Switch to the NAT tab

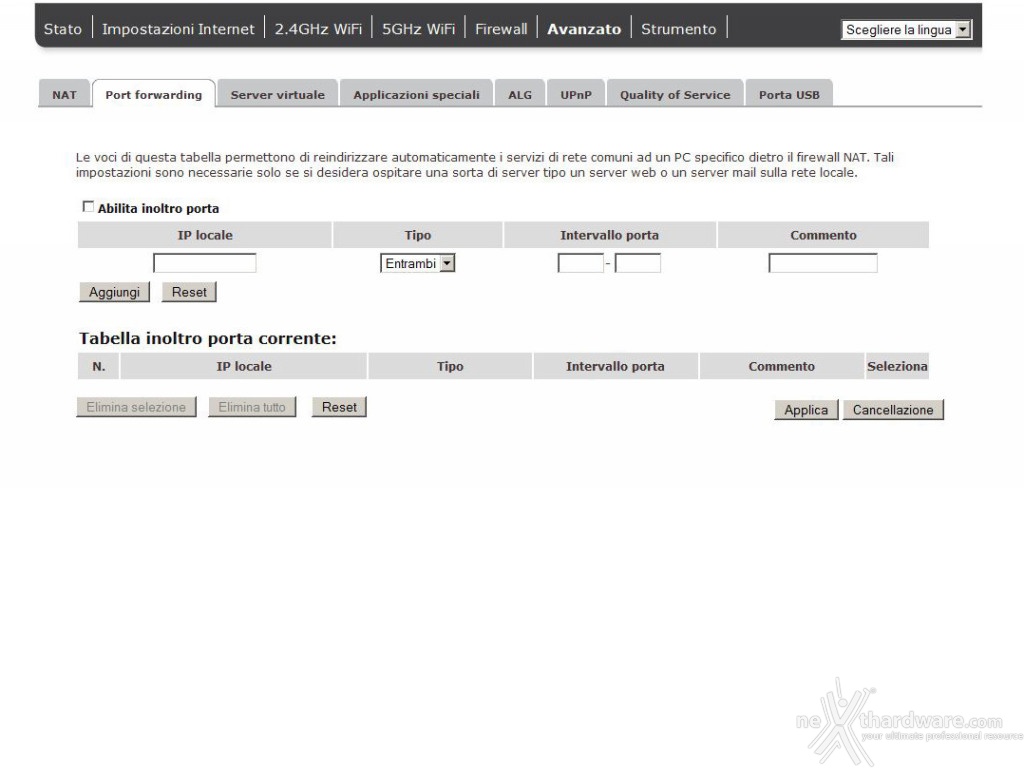[x=64, y=95]
